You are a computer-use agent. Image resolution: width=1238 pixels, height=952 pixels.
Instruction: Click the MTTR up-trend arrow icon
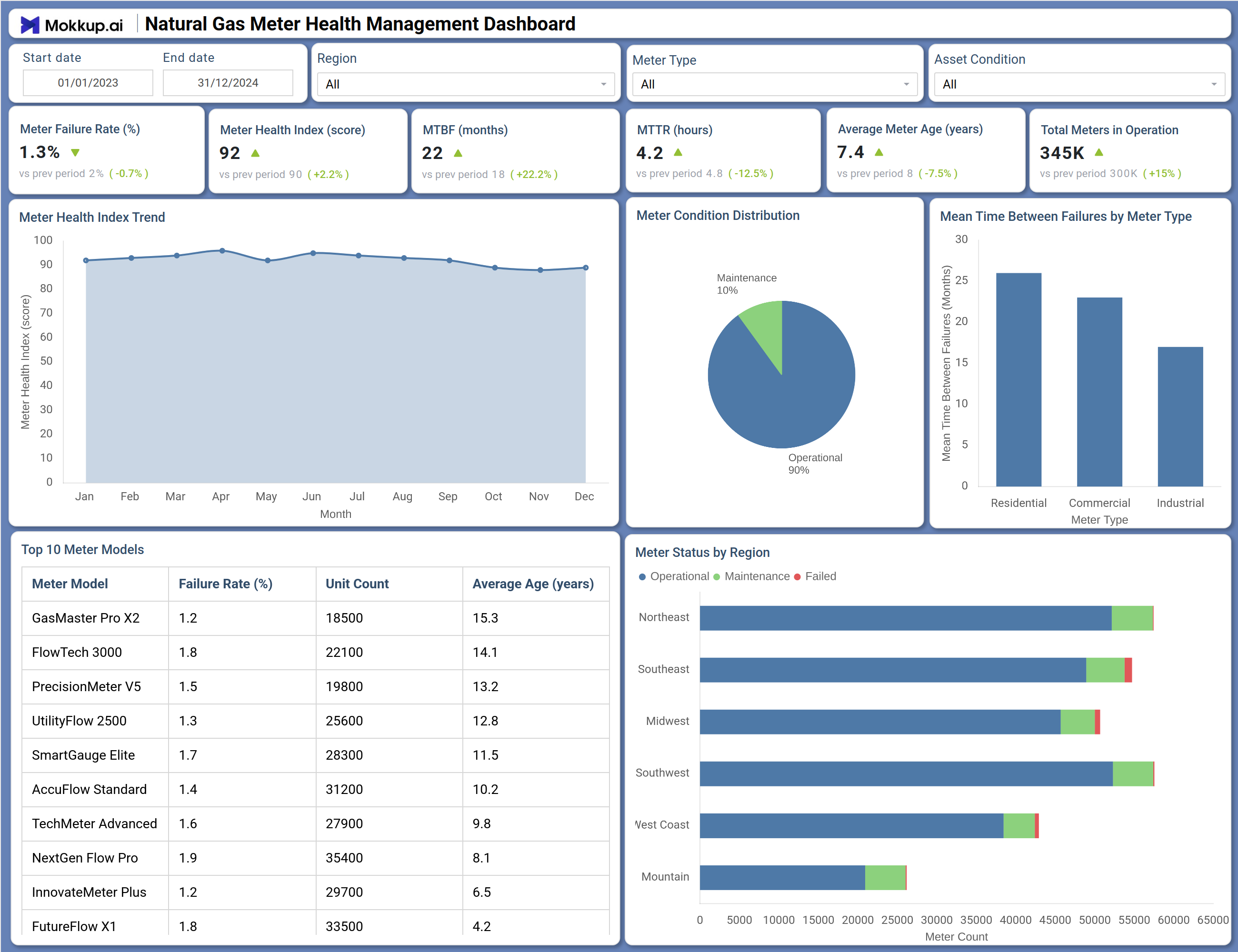[678, 152]
